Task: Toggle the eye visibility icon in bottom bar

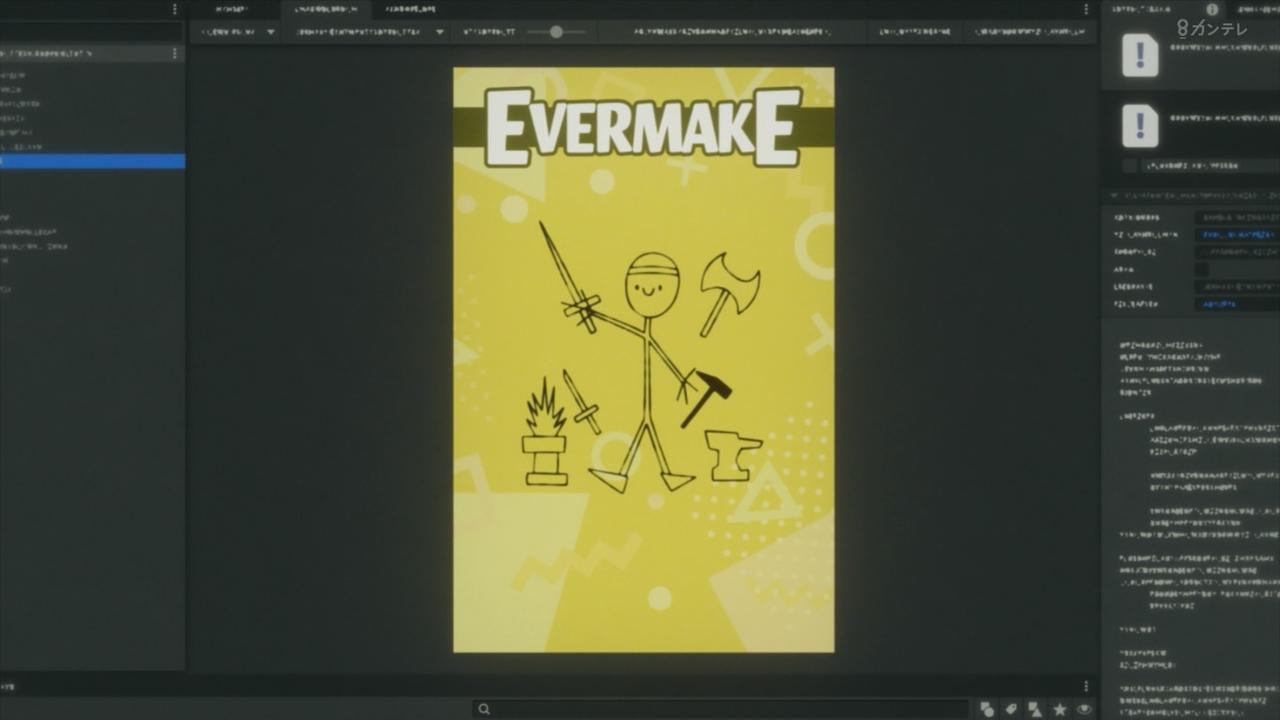Action: click(x=1084, y=709)
